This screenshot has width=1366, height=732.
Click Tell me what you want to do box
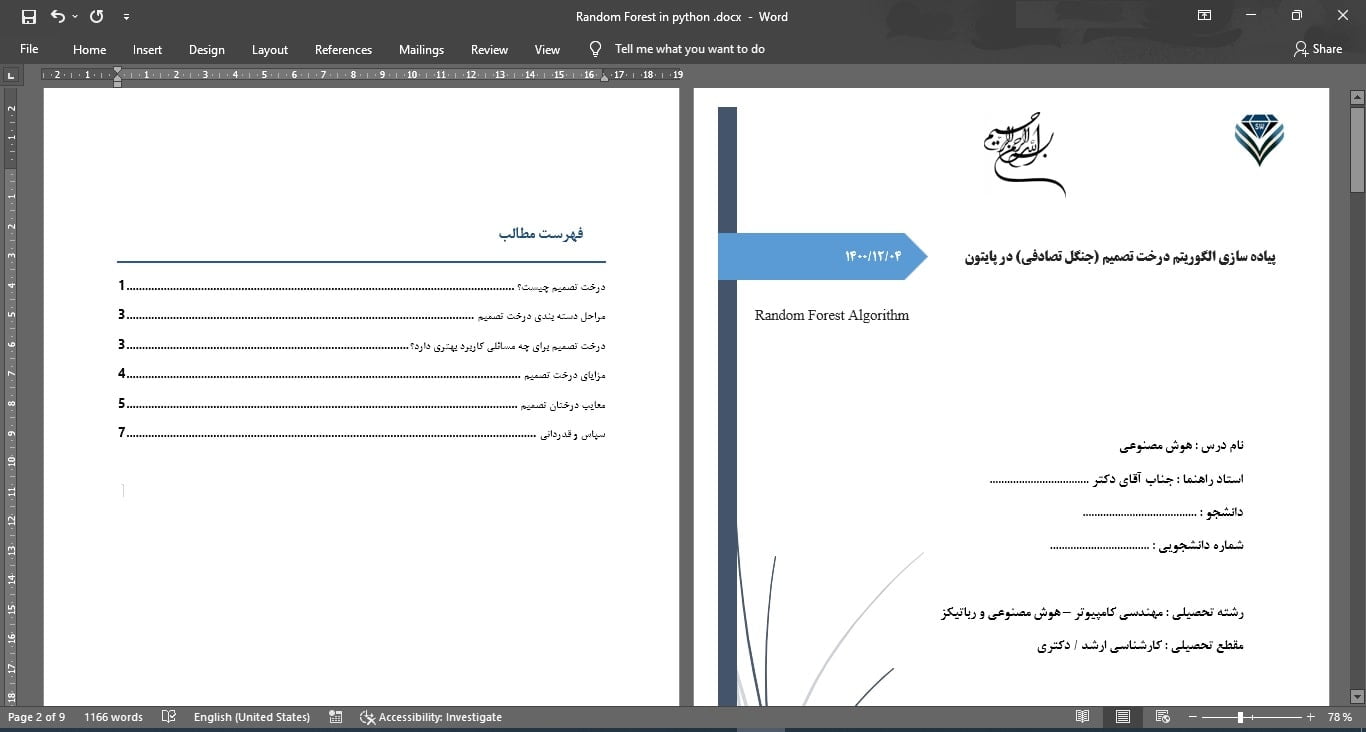point(689,49)
